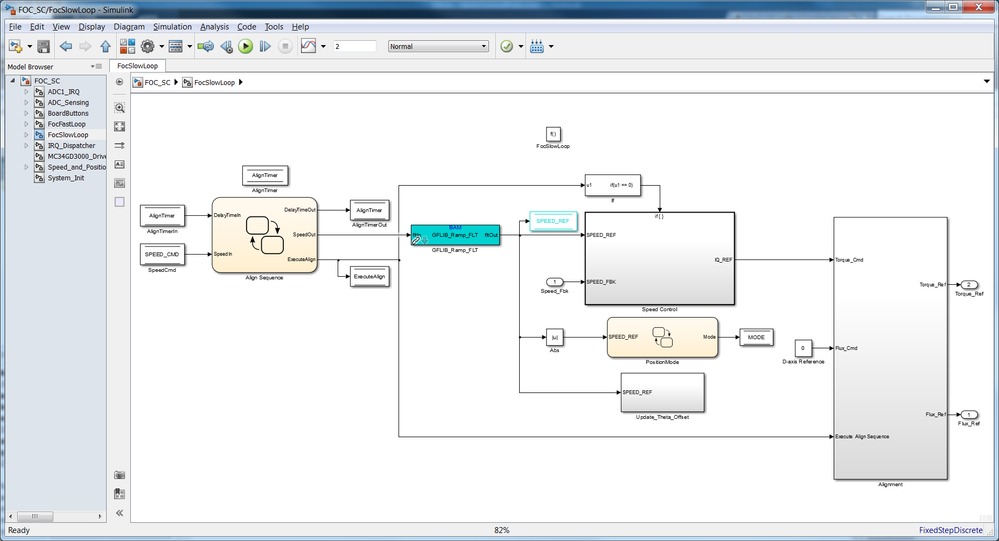Collapse the palette with the double-chevron icon
This screenshot has width=999, height=541.
(119, 513)
